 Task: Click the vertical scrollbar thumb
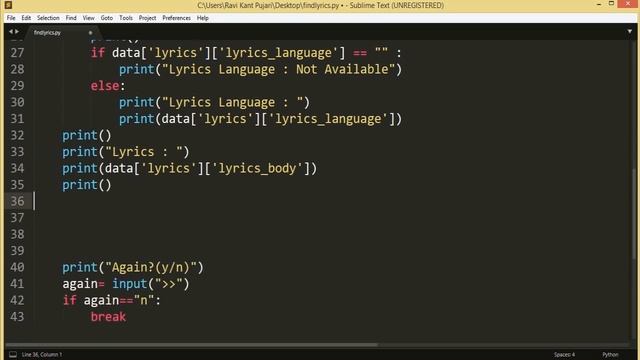[634, 213]
